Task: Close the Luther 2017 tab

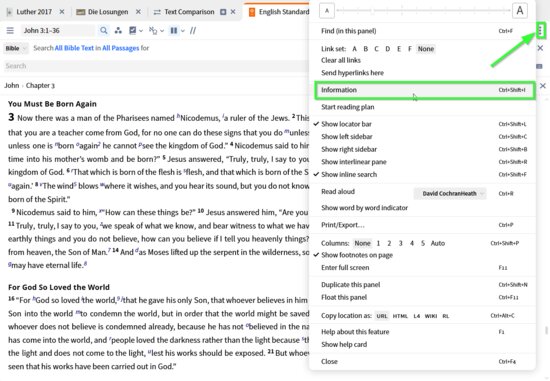Action: point(62,12)
